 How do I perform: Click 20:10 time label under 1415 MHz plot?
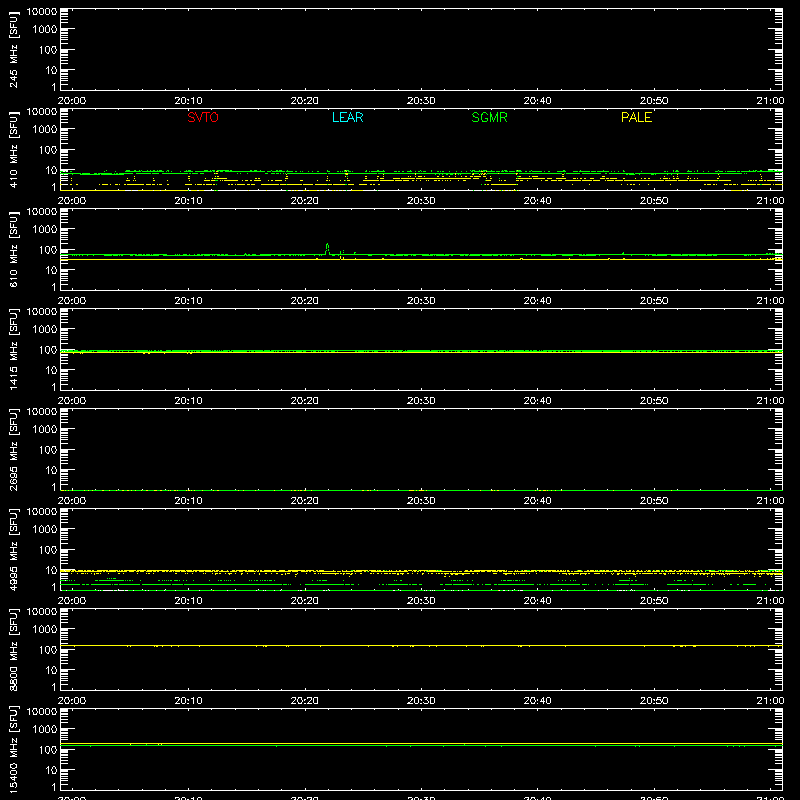pyautogui.click(x=188, y=401)
